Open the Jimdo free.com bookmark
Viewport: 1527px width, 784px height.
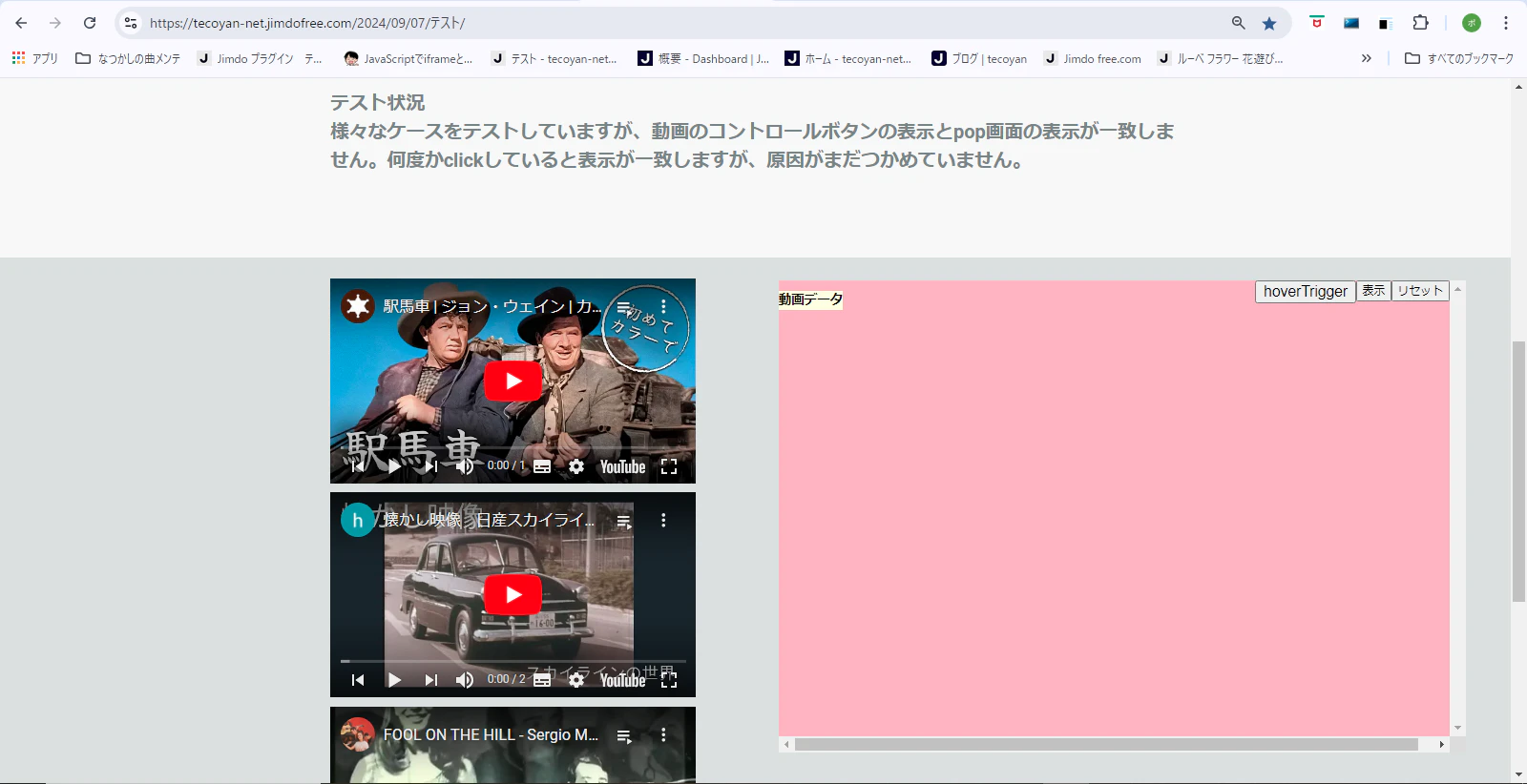(x=1093, y=58)
